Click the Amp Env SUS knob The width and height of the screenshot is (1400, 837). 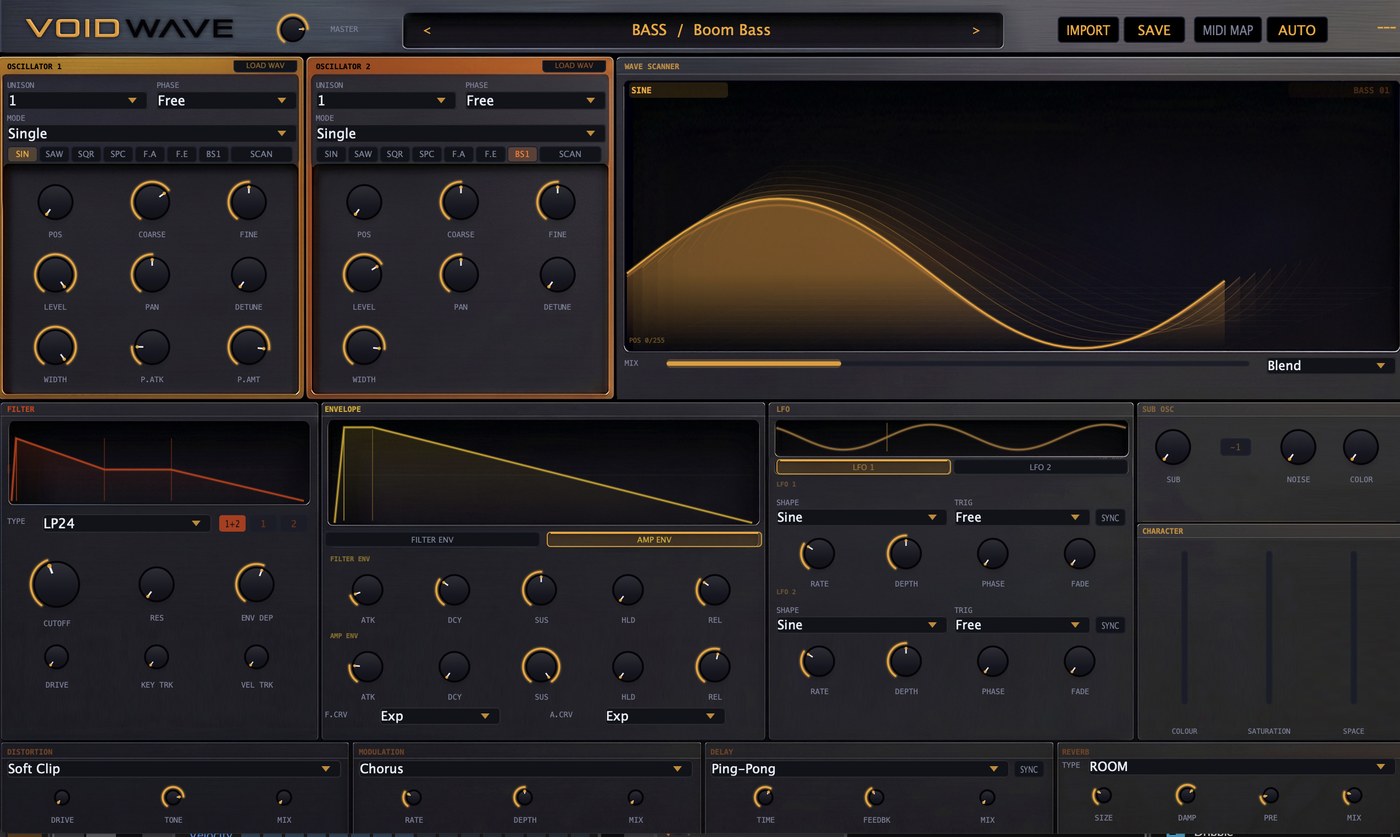(x=541, y=667)
